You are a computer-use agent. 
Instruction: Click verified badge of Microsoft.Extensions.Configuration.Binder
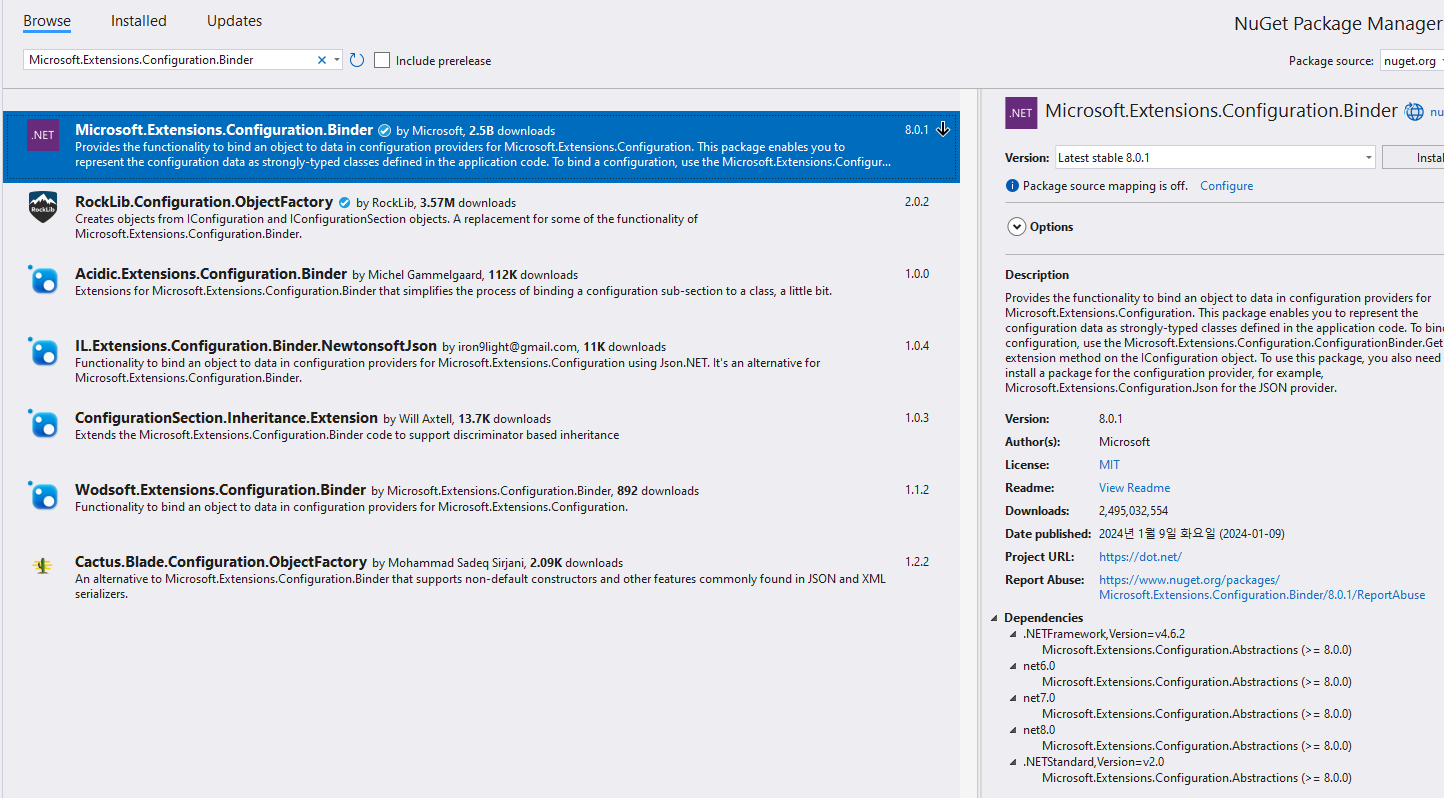(384, 130)
